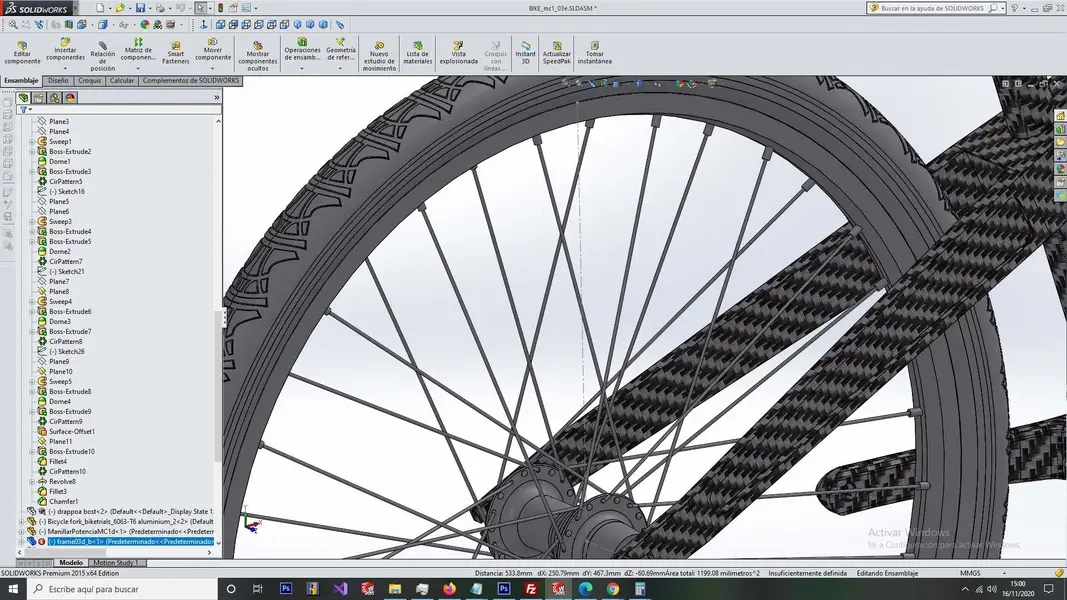Click the Open folder icon

pyautogui.click(x=120, y=8)
